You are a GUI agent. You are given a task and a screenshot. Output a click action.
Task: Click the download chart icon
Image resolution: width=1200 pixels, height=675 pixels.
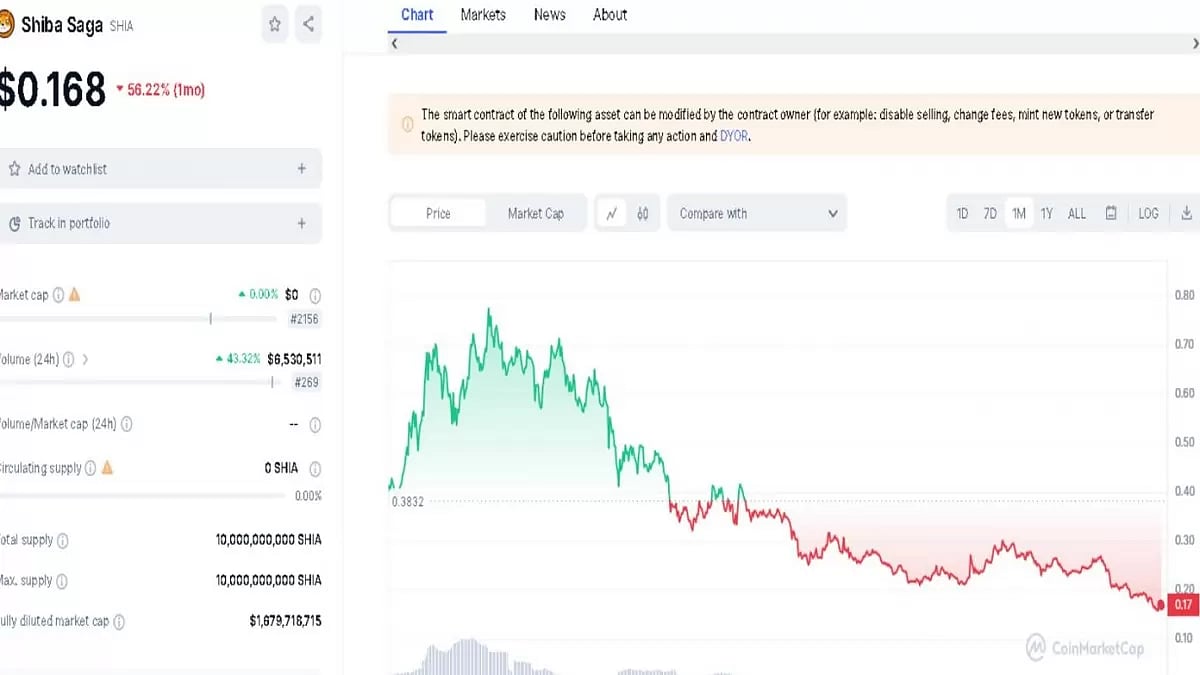pyautogui.click(x=1186, y=213)
